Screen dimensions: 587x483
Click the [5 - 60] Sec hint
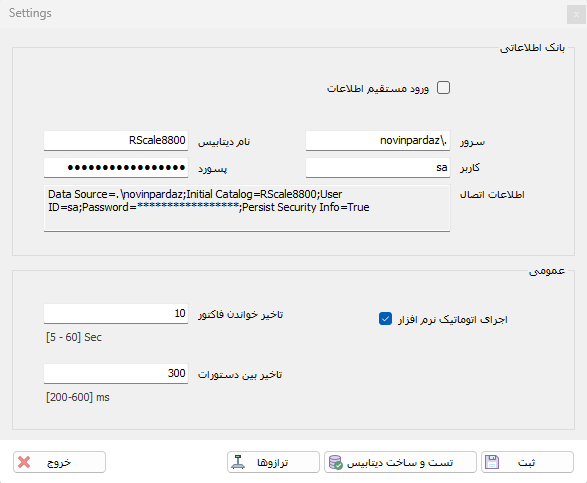tap(74, 337)
